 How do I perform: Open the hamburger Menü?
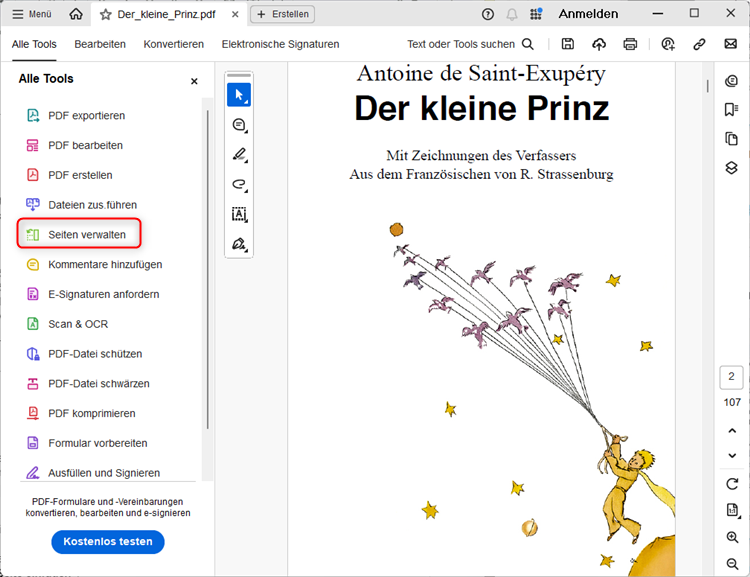32,14
